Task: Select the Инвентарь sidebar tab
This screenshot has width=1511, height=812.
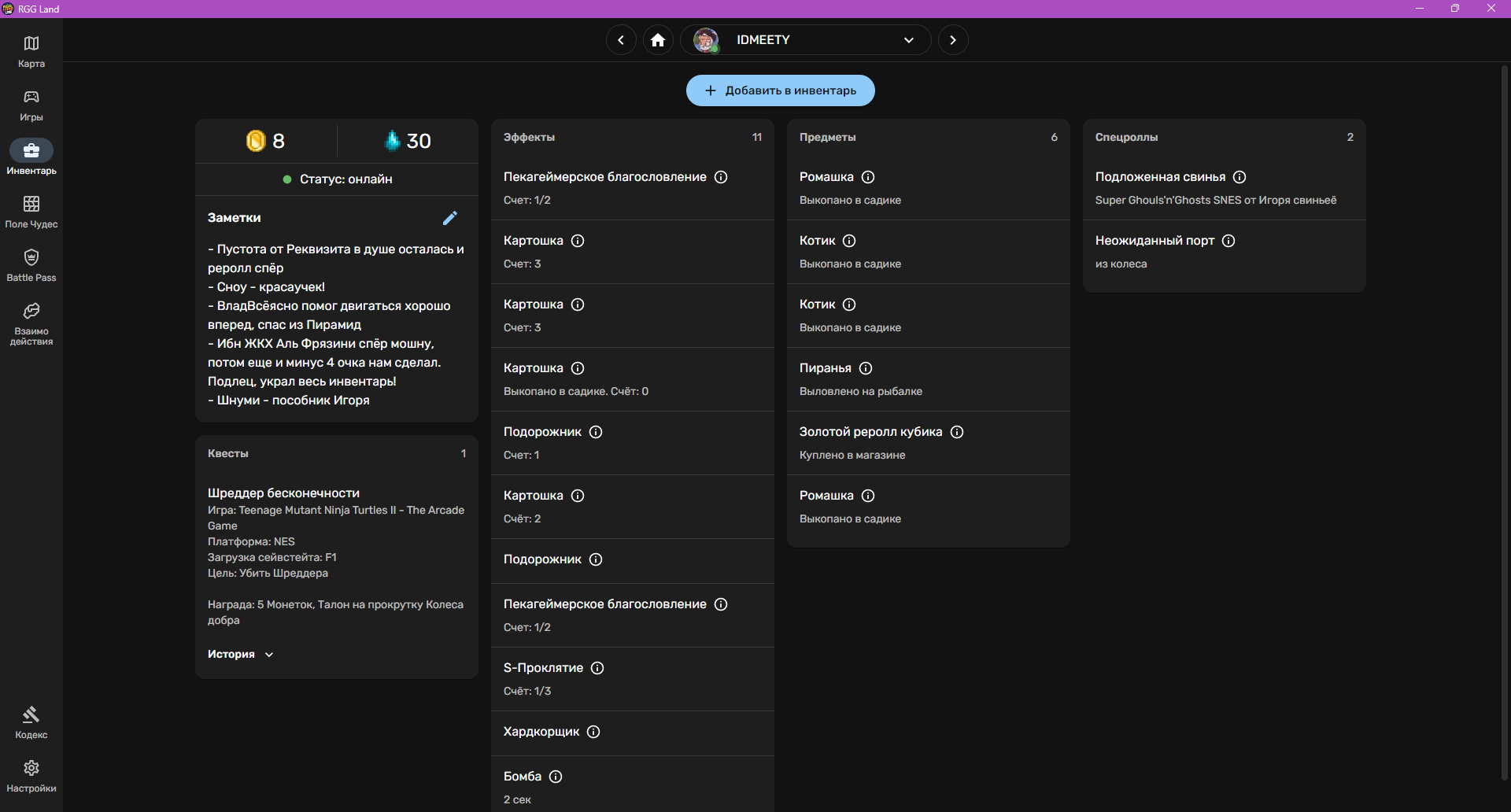Action: (x=31, y=157)
